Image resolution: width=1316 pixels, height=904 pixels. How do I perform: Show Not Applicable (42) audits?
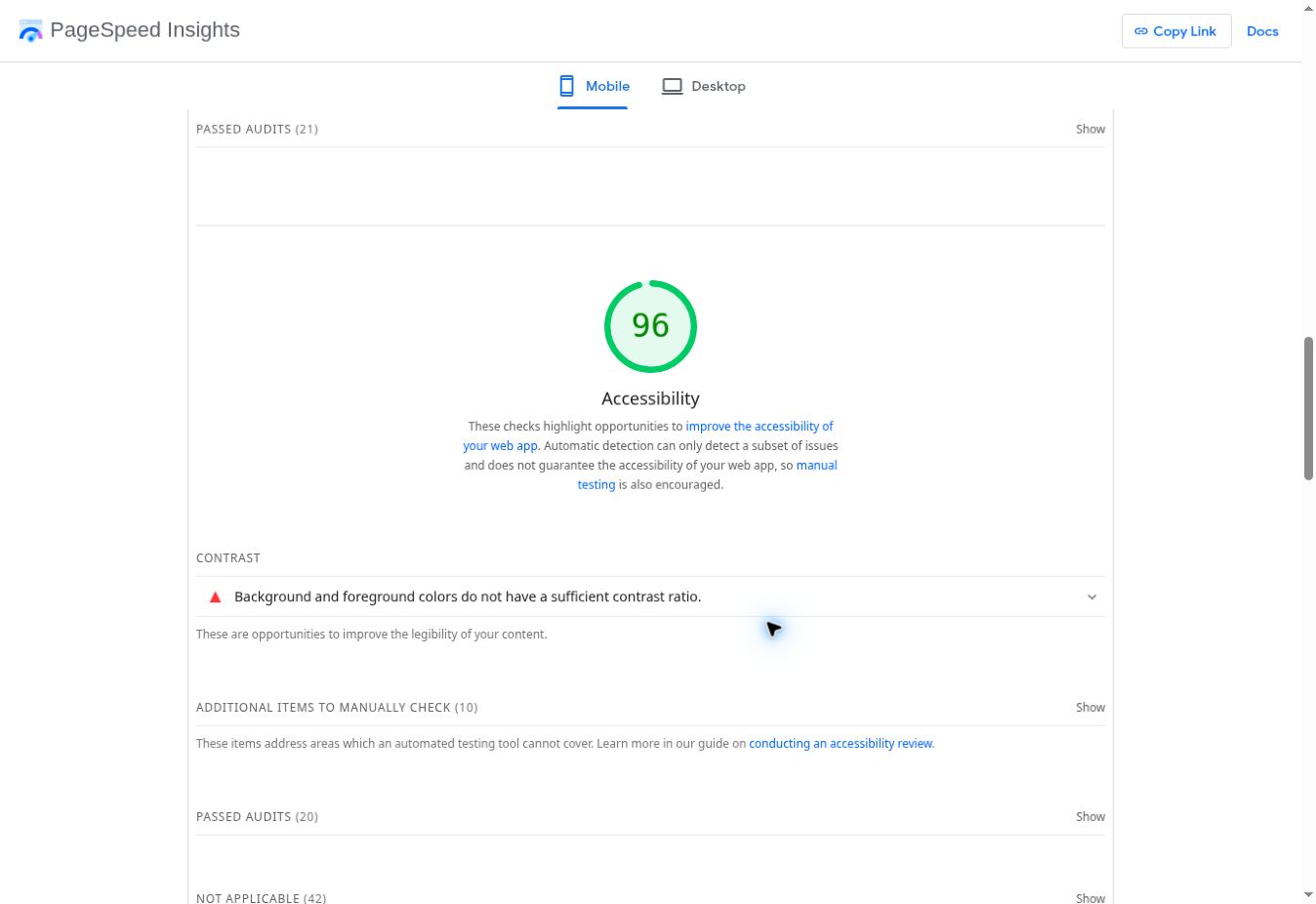coord(1090,897)
